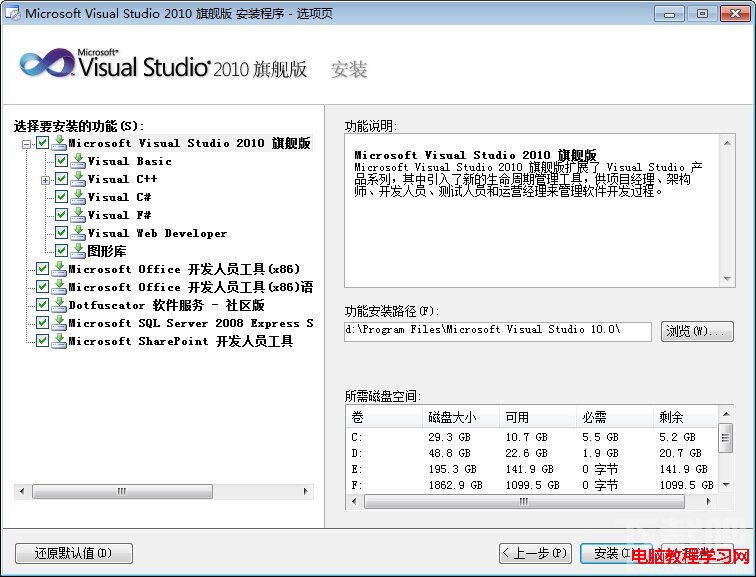The image size is (756, 577).
Task: Click disk table horizontal scrollbar thumb
Action: 524,502
